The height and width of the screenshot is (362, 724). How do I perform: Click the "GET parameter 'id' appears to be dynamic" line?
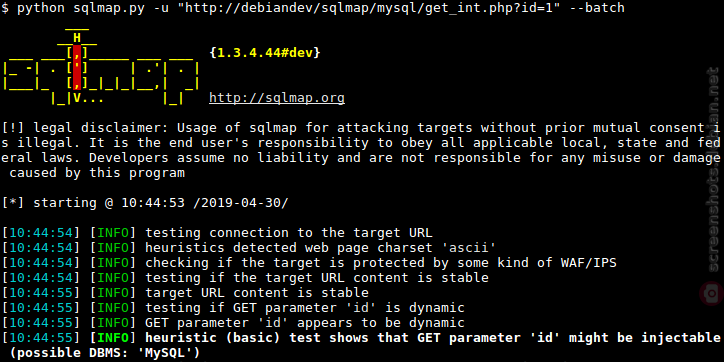(x=233, y=323)
